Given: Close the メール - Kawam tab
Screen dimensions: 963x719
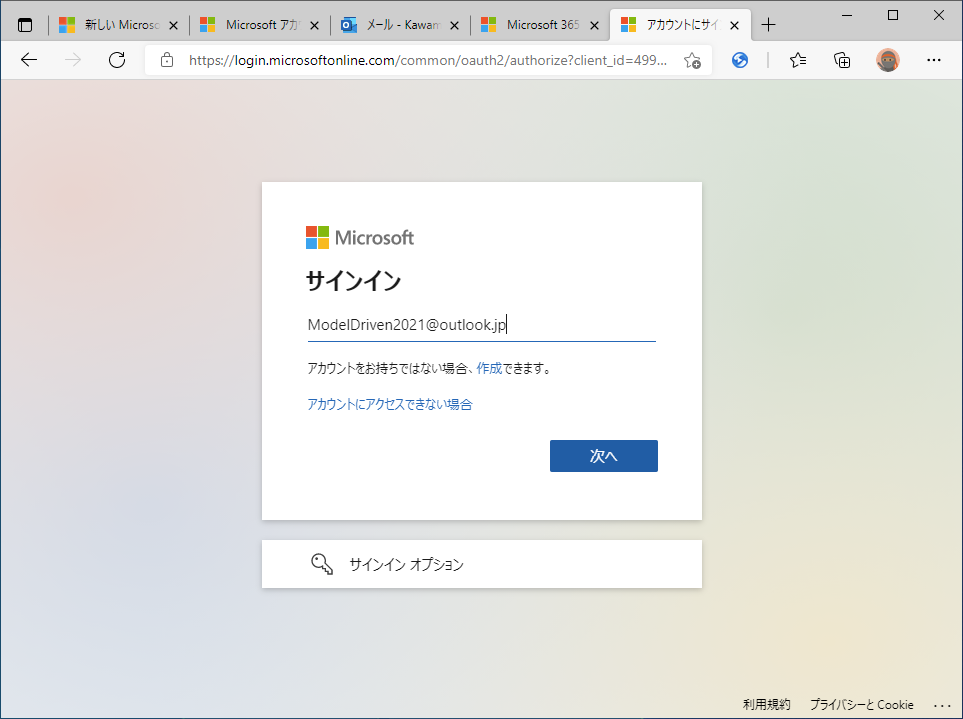Looking at the screenshot, I should [x=454, y=25].
